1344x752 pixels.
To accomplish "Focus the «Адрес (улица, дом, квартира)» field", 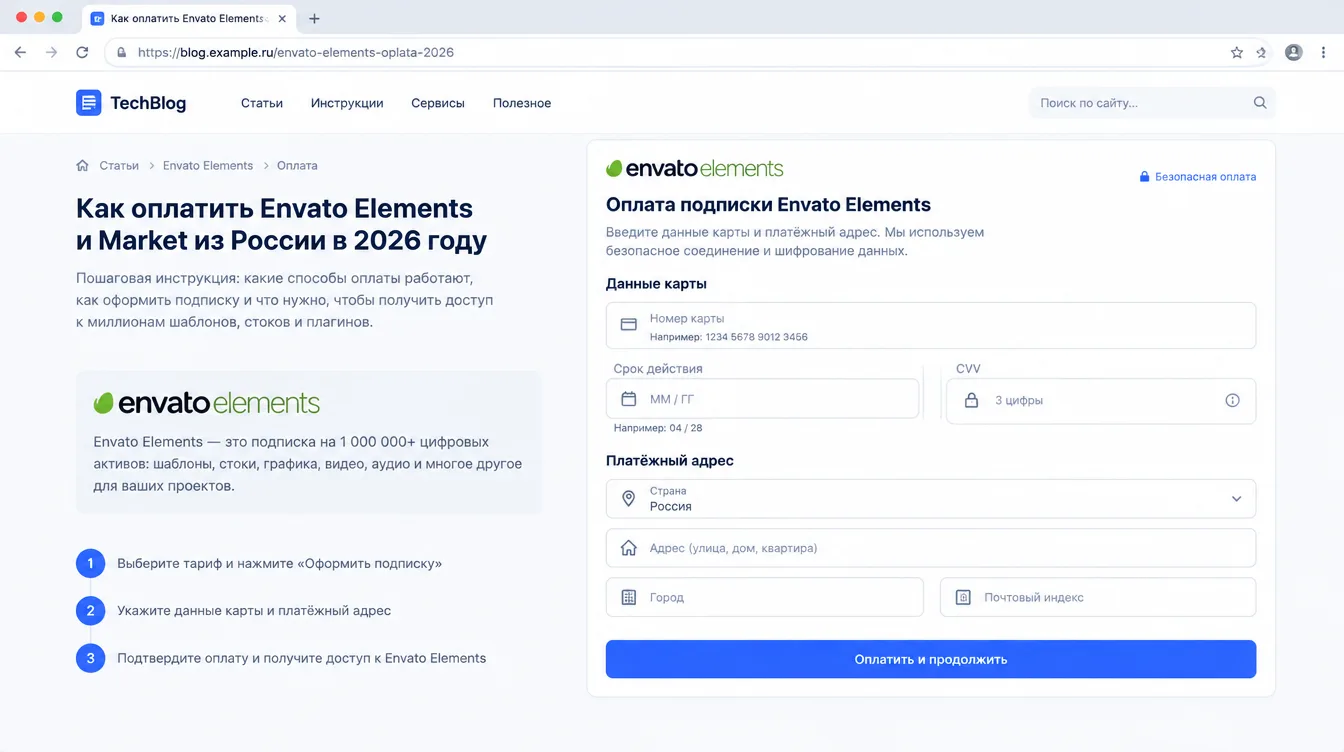I will pyautogui.click(x=931, y=548).
